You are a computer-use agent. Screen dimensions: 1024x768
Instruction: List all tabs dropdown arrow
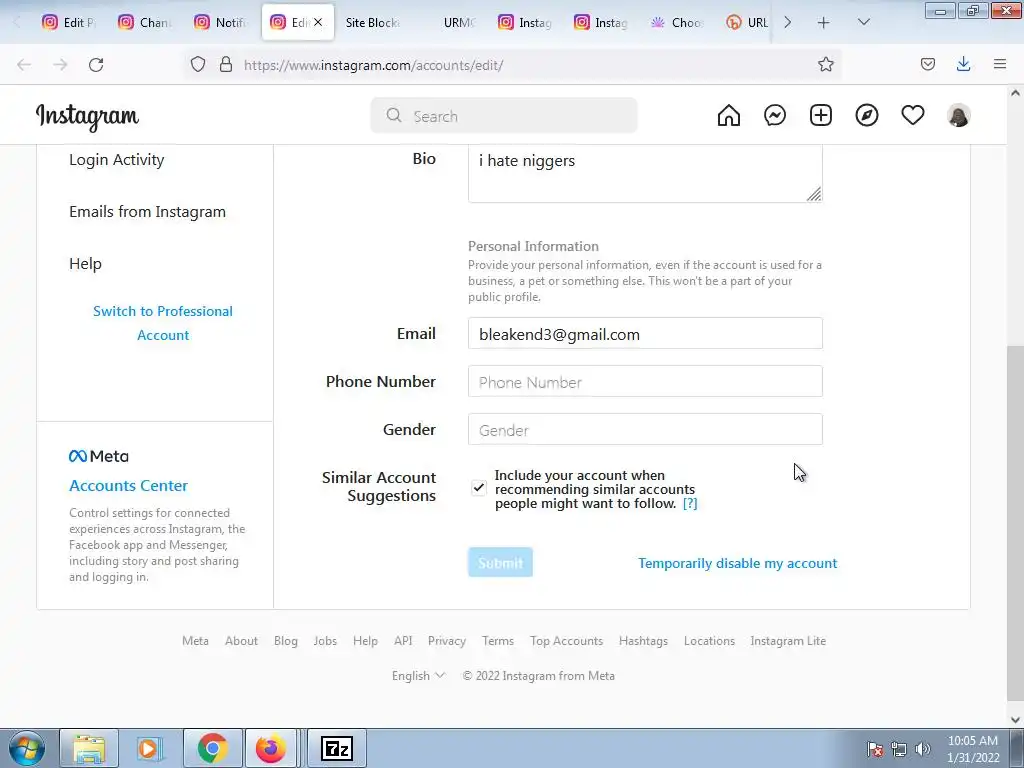(x=863, y=22)
